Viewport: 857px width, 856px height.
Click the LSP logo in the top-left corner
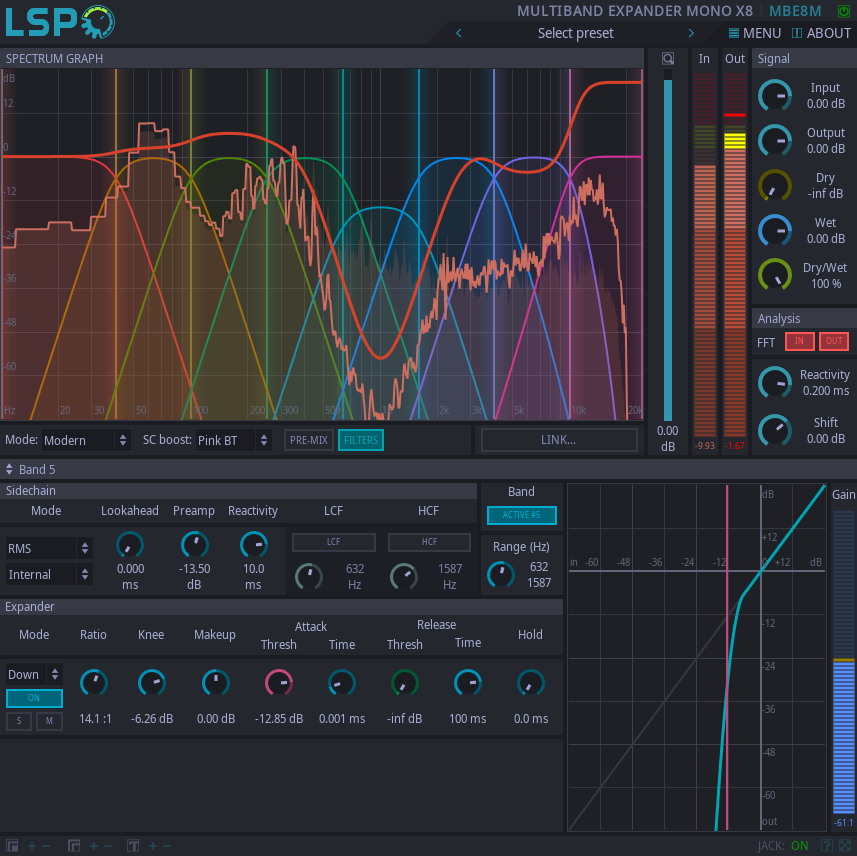click(x=60, y=21)
